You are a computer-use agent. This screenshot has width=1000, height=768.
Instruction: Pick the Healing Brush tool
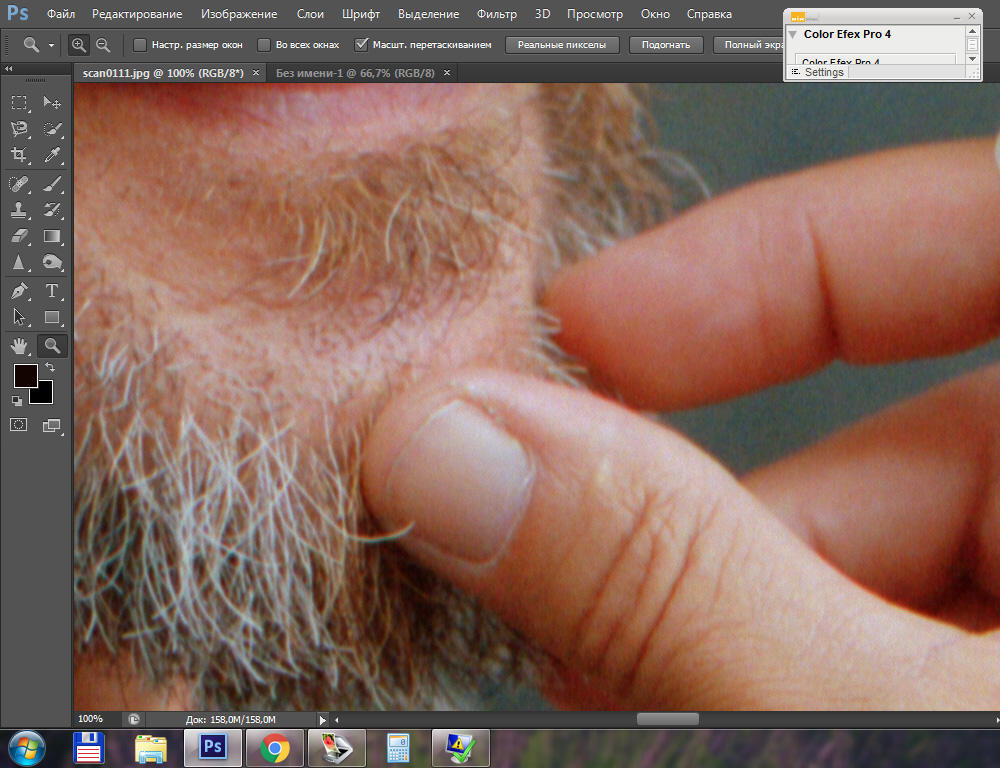19,183
